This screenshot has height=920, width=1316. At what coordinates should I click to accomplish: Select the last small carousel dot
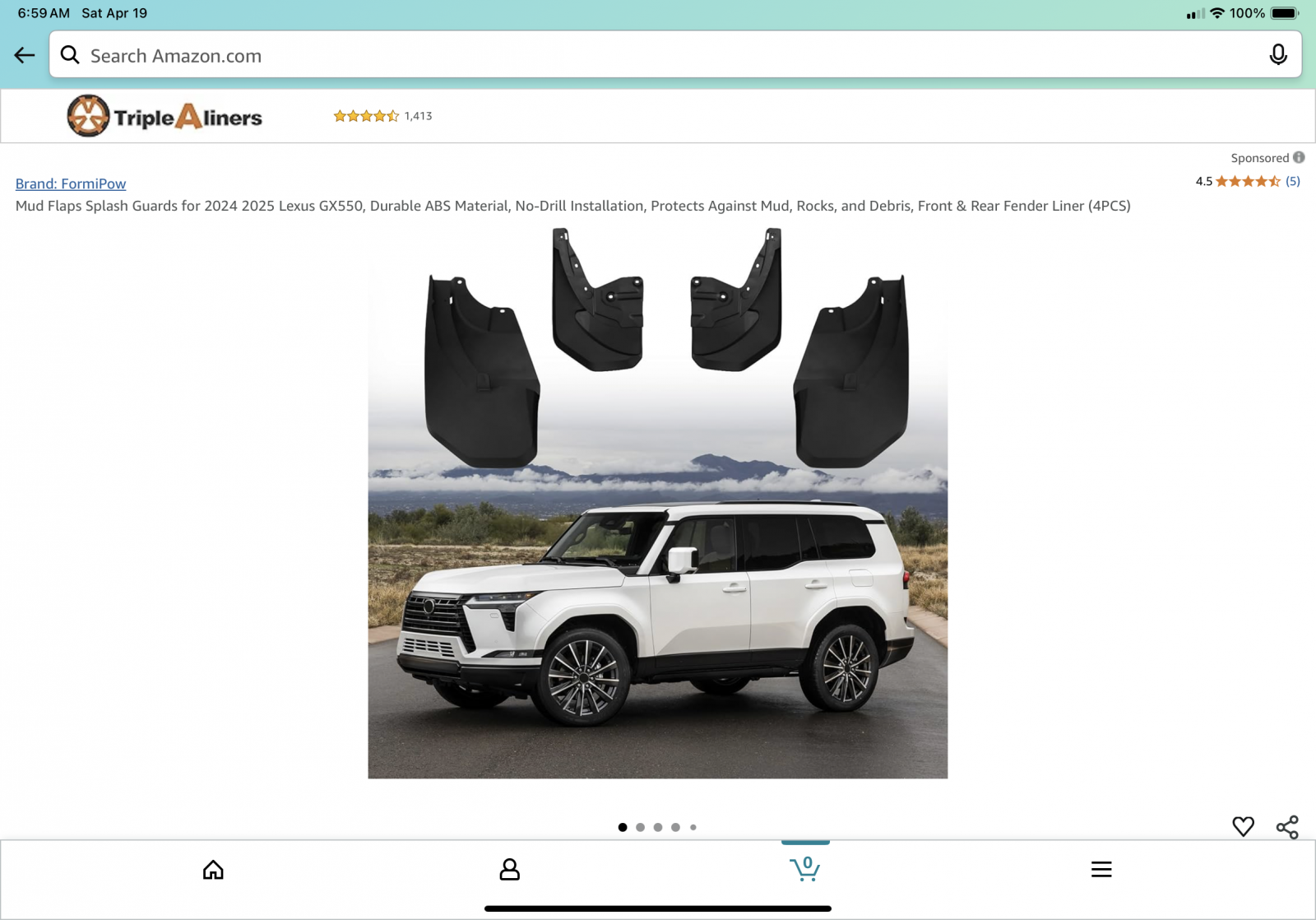tap(693, 827)
